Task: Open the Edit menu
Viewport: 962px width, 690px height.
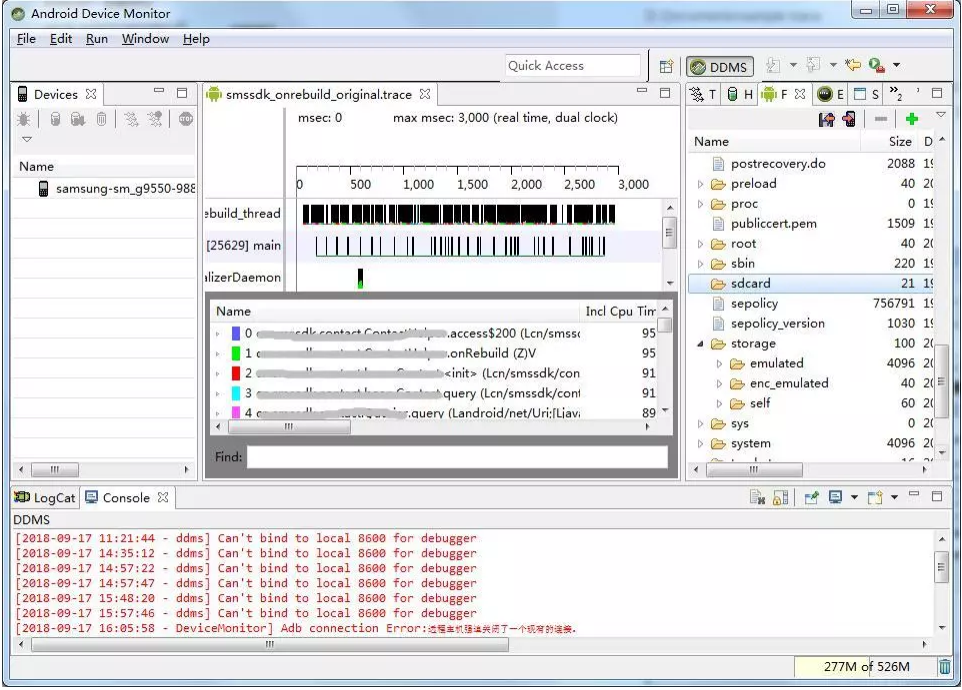Action: click(61, 39)
